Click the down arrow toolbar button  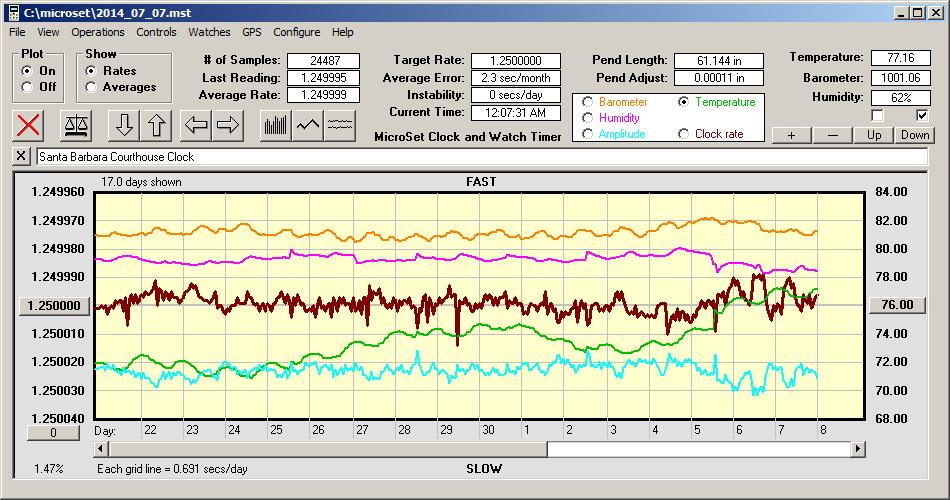(x=124, y=125)
